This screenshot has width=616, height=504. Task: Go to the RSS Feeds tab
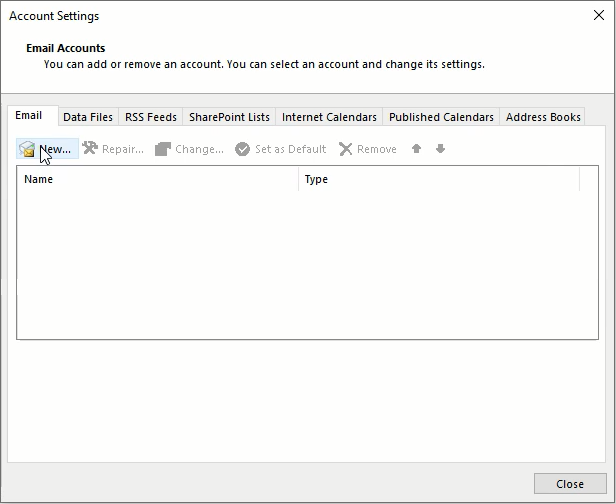pyautogui.click(x=150, y=117)
